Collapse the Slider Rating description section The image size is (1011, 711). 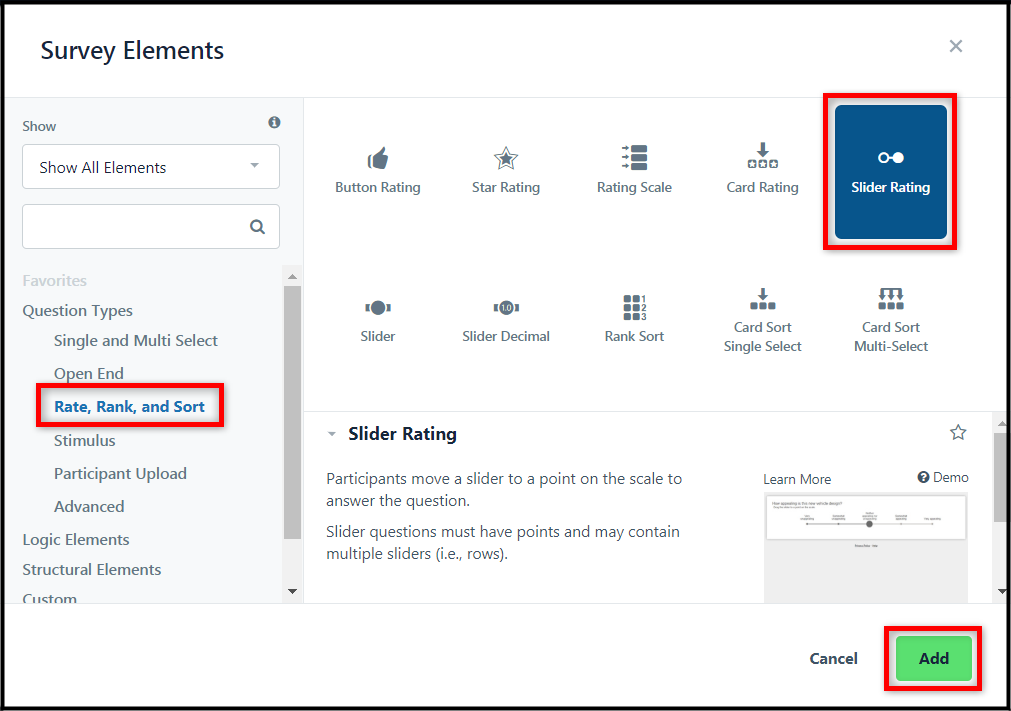331,434
